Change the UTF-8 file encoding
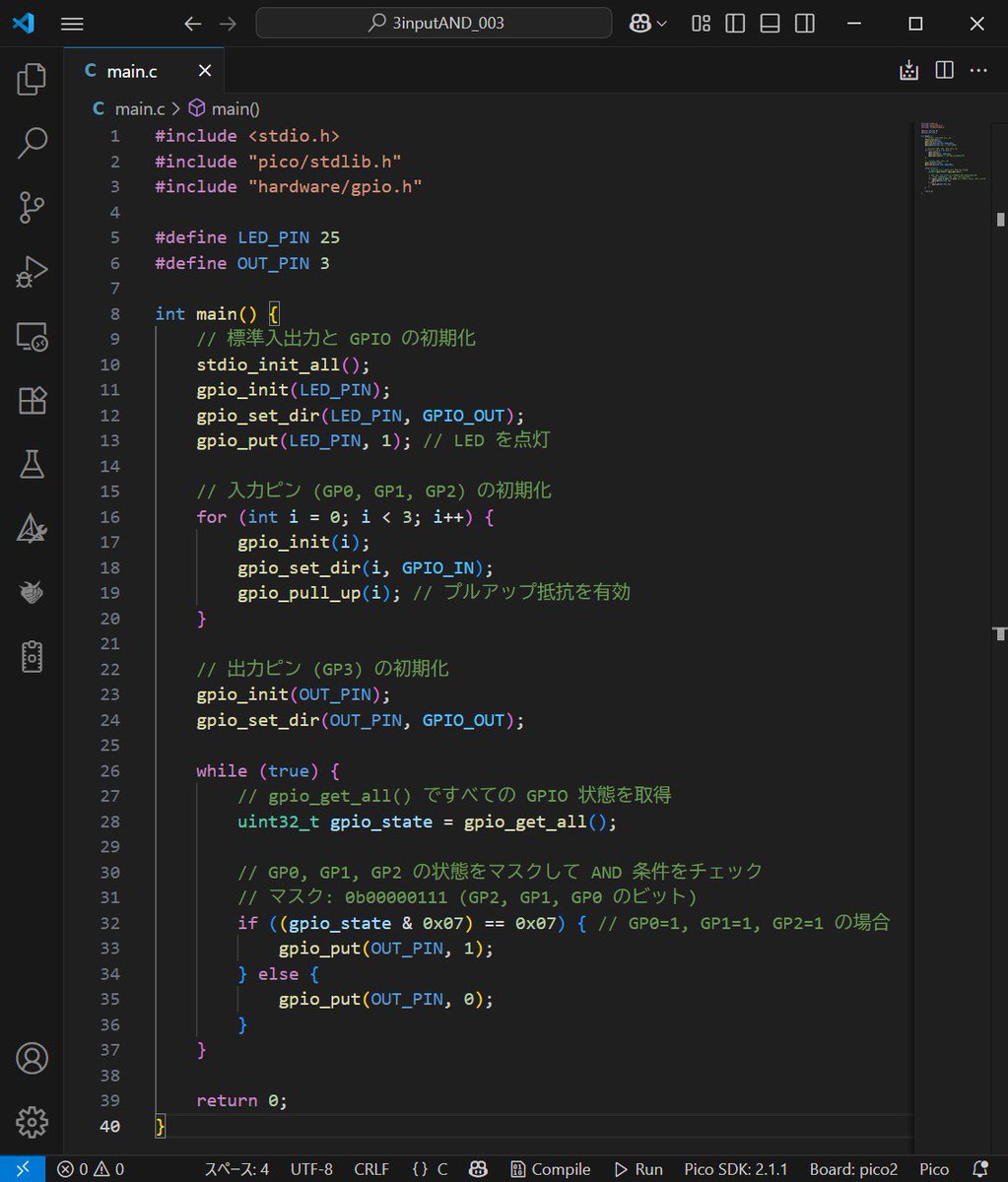1008x1182 pixels. [x=311, y=1169]
